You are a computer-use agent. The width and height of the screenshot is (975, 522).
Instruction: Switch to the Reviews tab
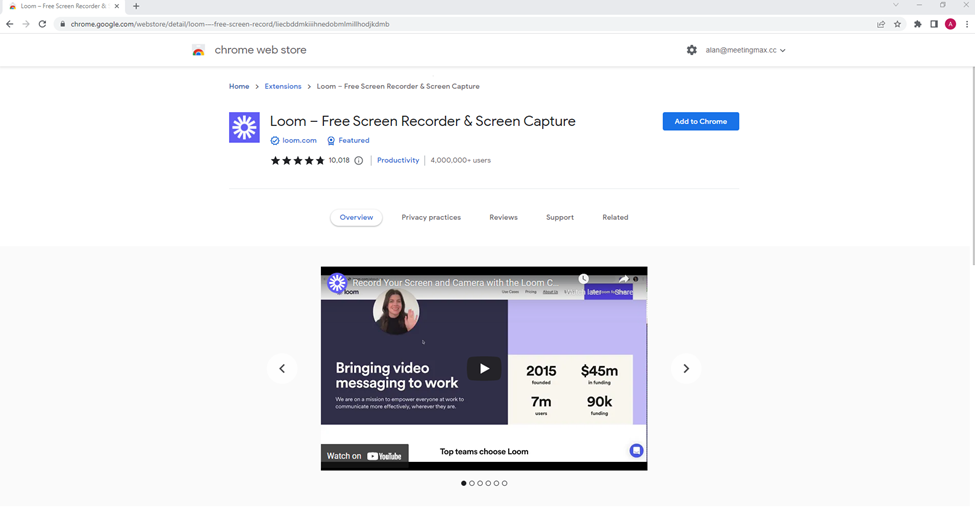(503, 218)
